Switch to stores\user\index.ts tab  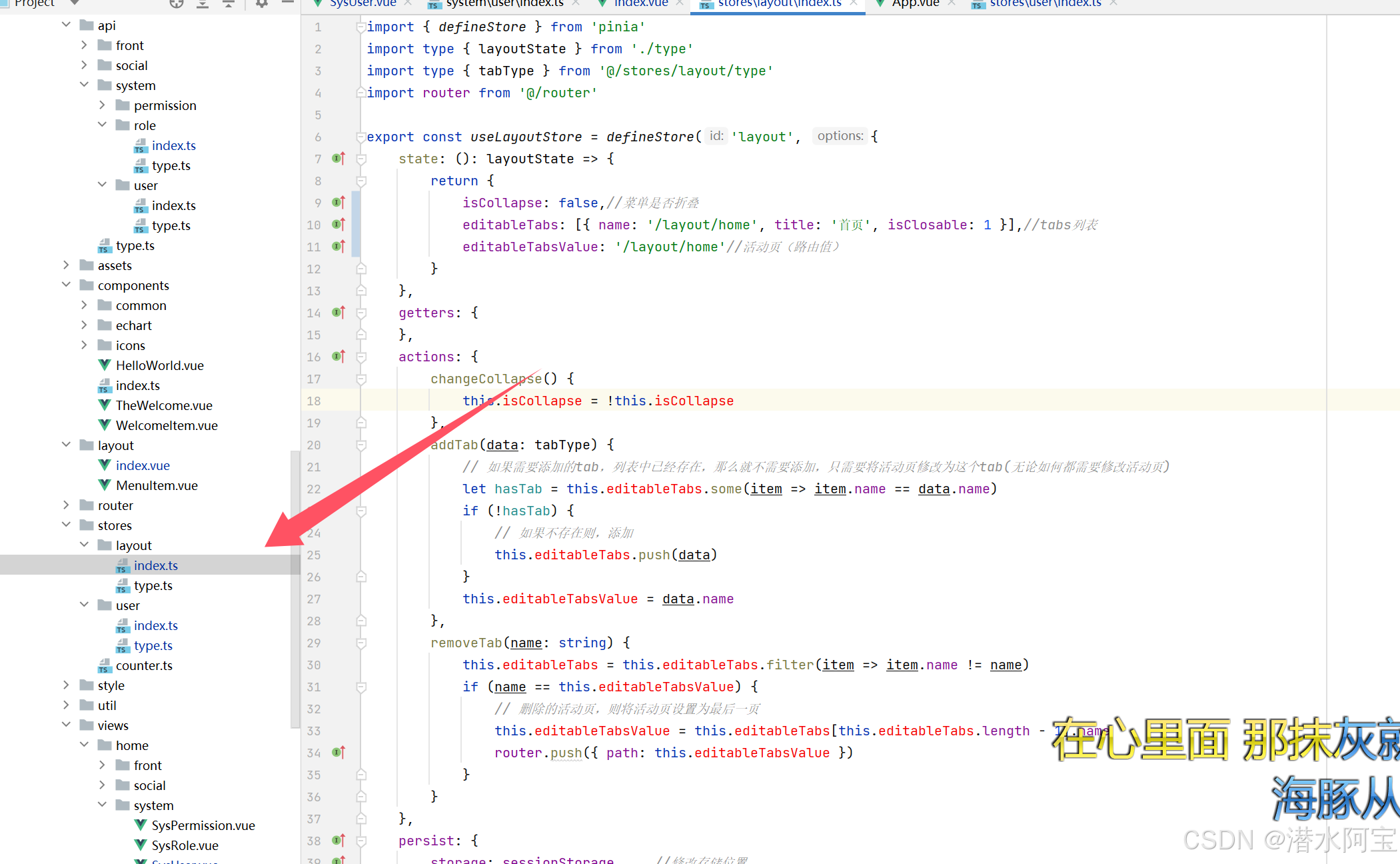[1044, 4]
